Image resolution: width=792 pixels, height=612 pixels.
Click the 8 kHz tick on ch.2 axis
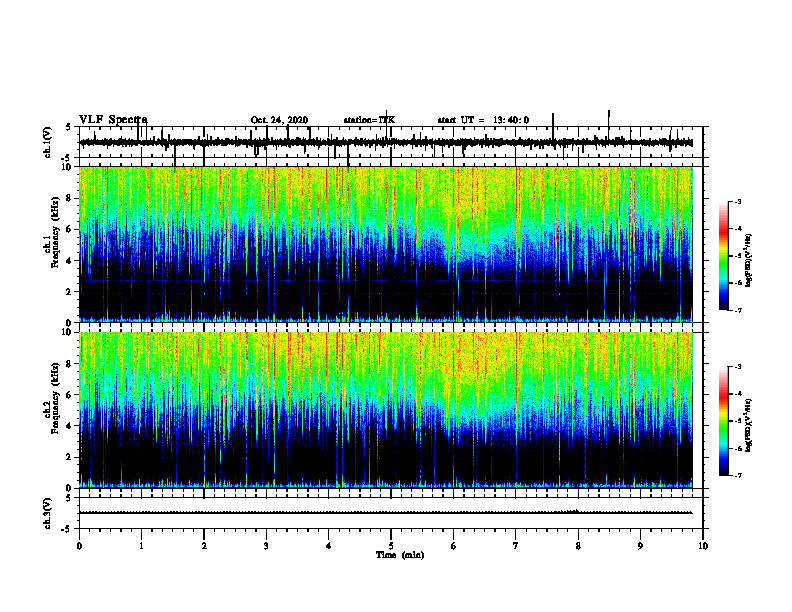click(x=70, y=364)
